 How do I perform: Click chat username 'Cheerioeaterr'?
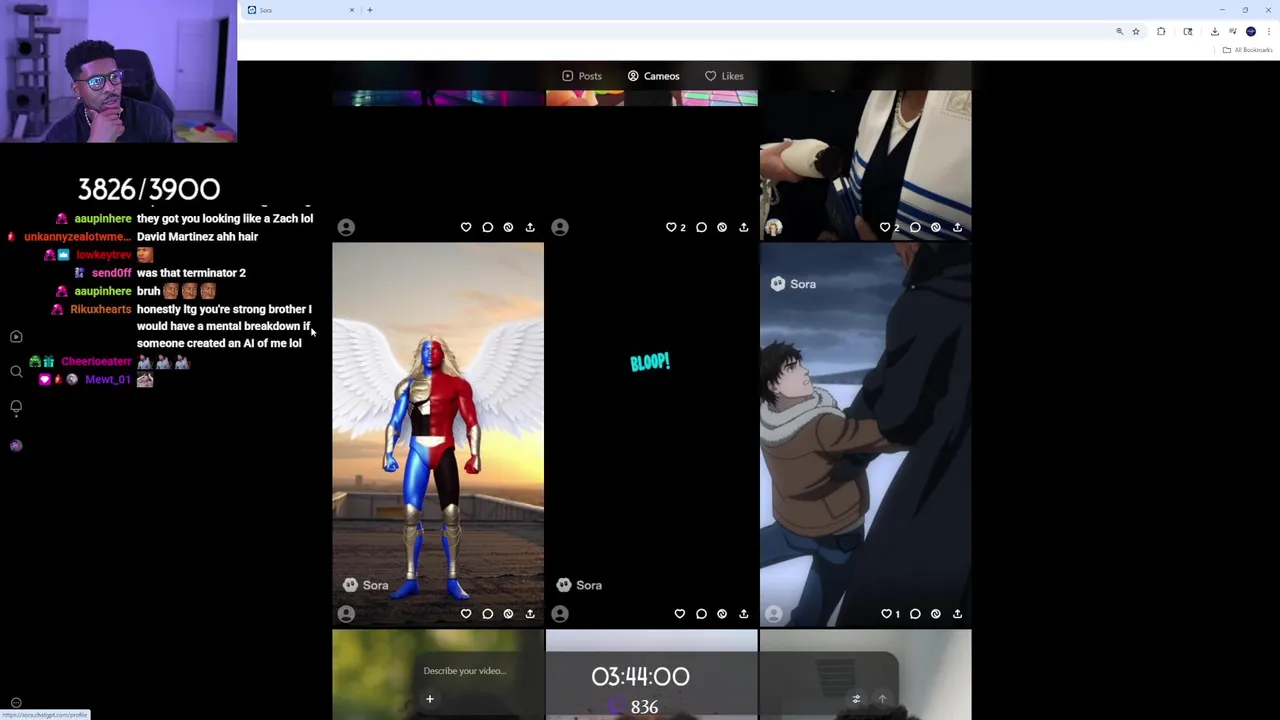[96, 362]
